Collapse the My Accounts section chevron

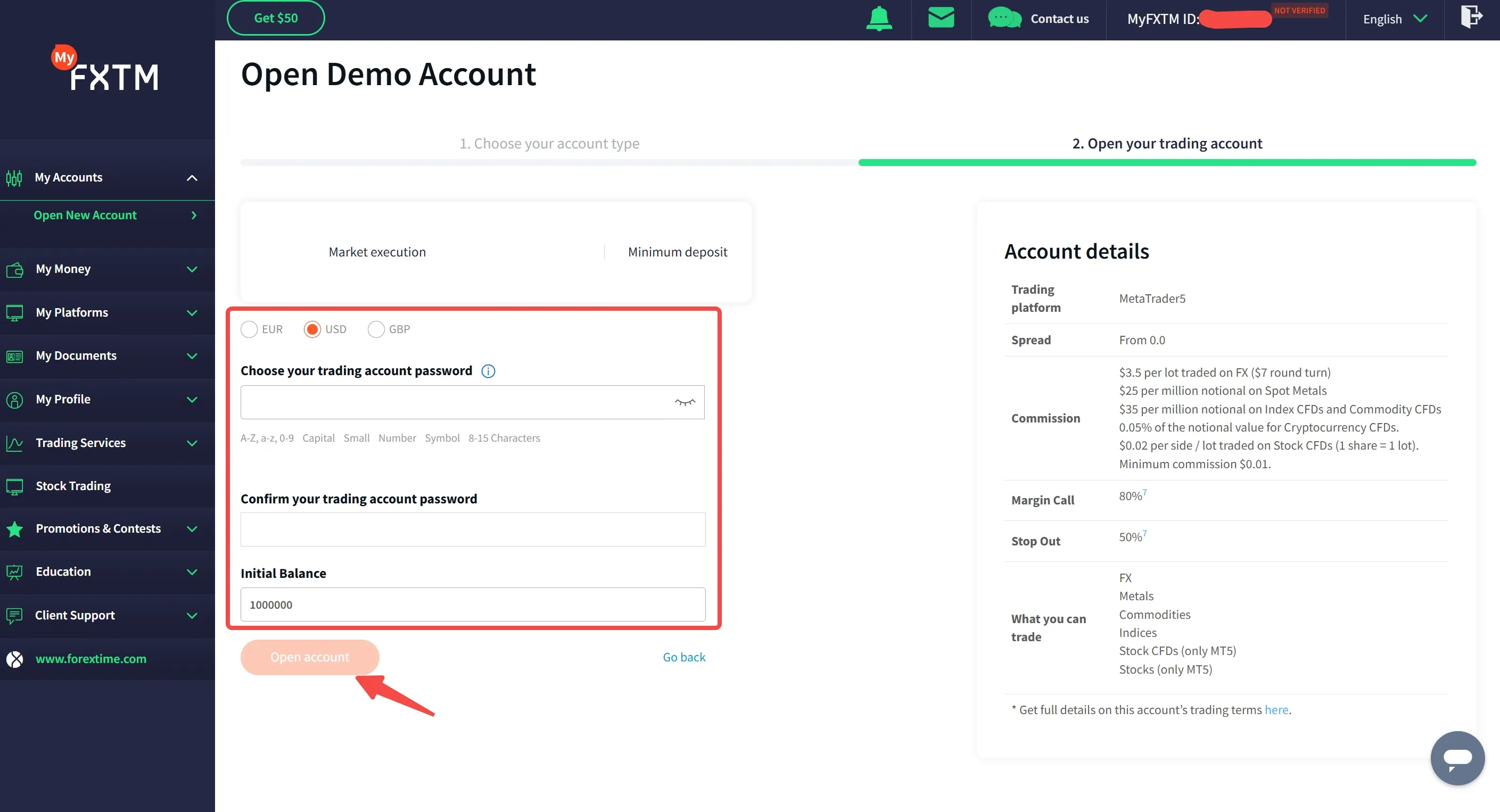192,178
